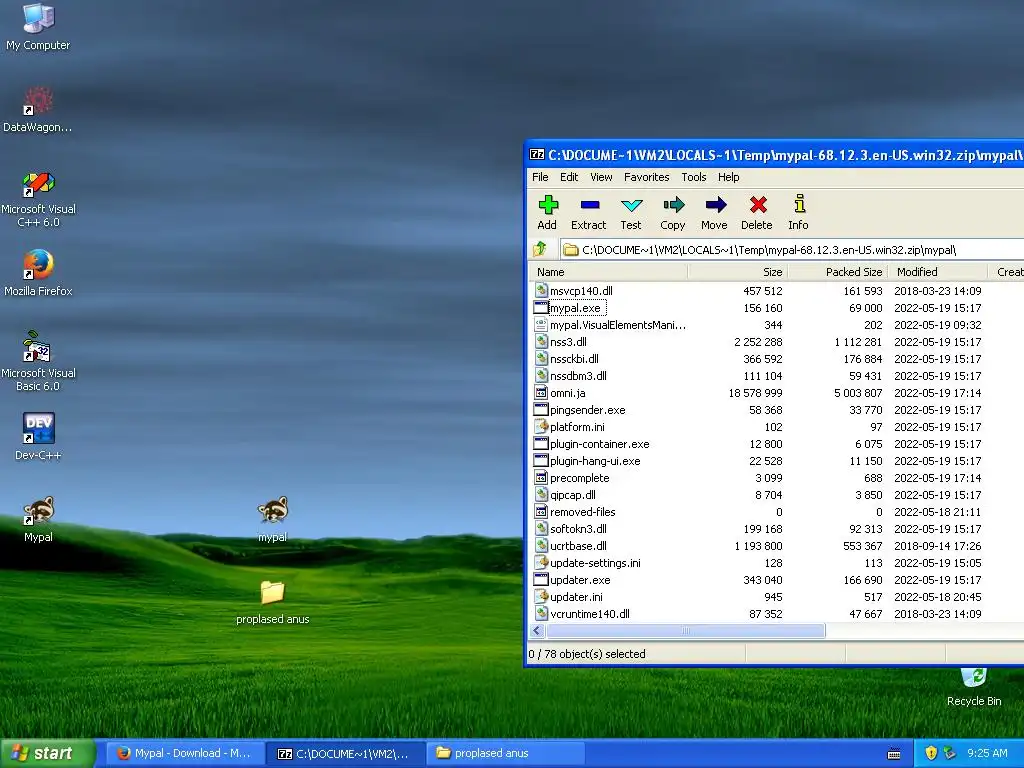Select the lowercase mypal raccoon desktop icon

(x=272, y=519)
